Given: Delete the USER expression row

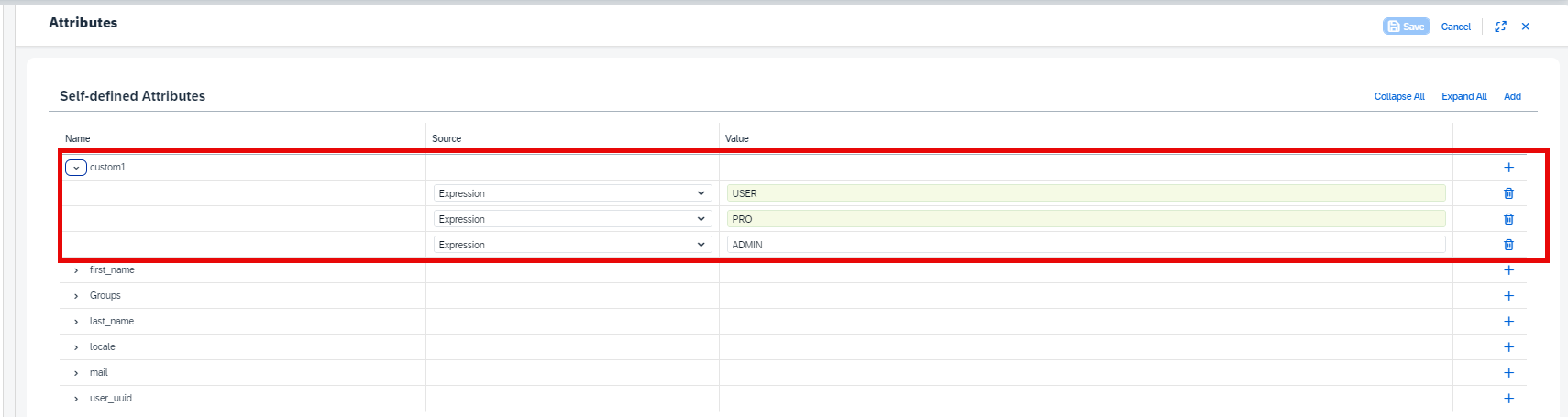Looking at the screenshot, I should 1508,193.
